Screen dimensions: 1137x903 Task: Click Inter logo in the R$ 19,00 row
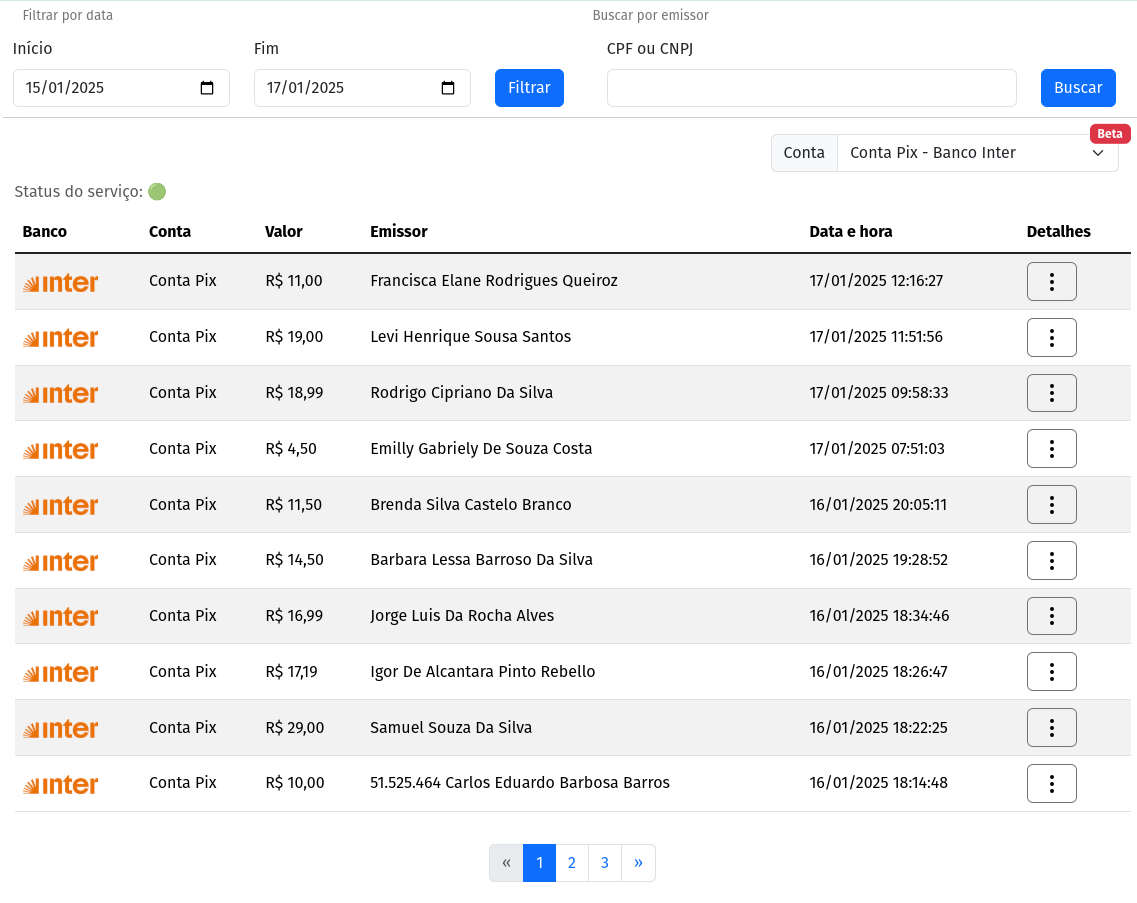point(60,338)
